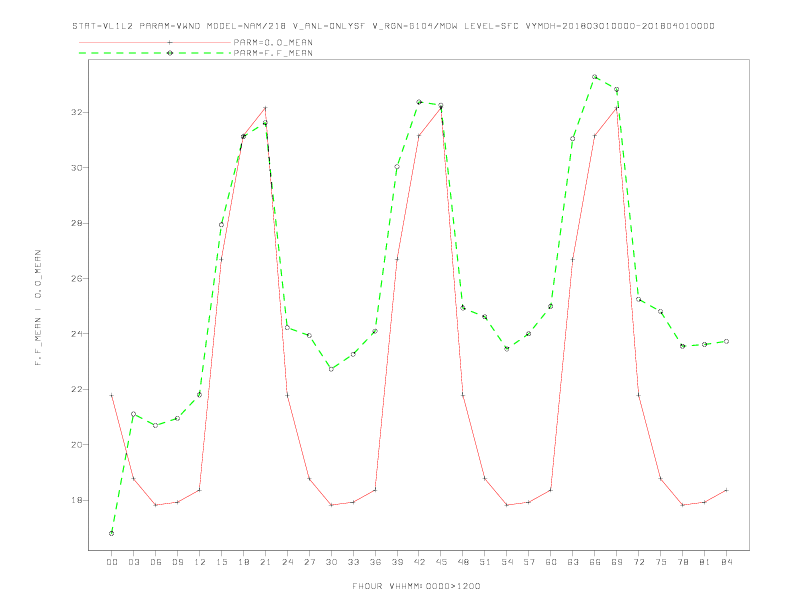The height and width of the screenshot is (612, 792).
Task: Click x-axis forecast hour label 51
Action: coord(485,562)
